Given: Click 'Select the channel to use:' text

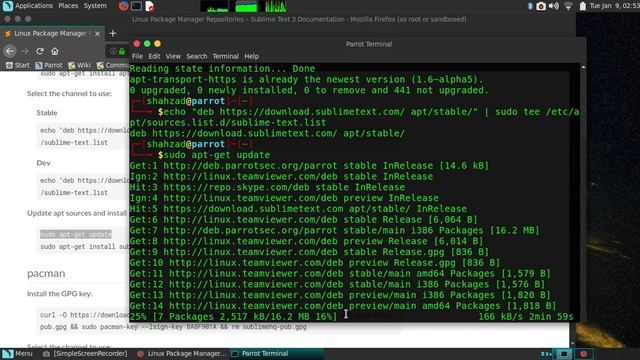Looking at the screenshot, I should pos(69,93).
